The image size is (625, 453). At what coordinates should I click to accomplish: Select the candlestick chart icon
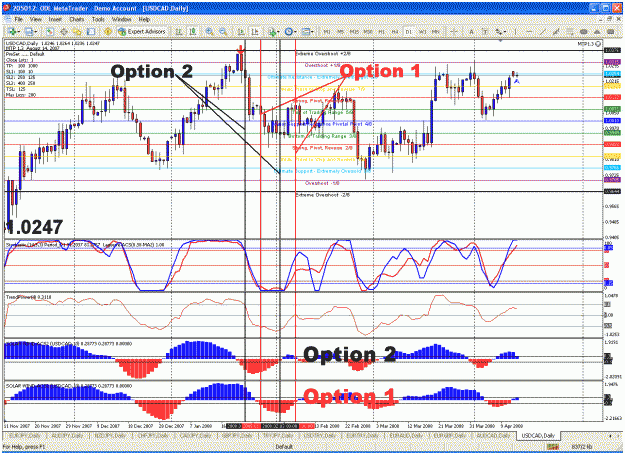pos(193,32)
